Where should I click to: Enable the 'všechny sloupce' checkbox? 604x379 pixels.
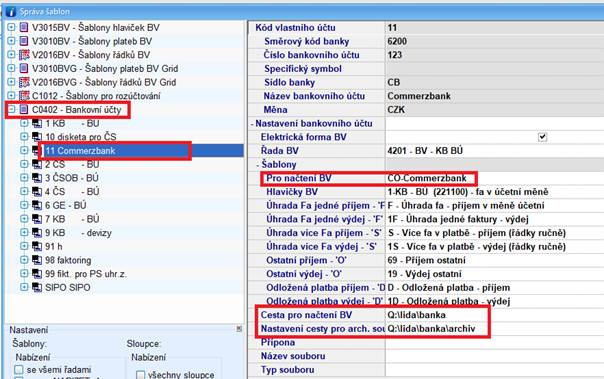click(x=141, y=374)
